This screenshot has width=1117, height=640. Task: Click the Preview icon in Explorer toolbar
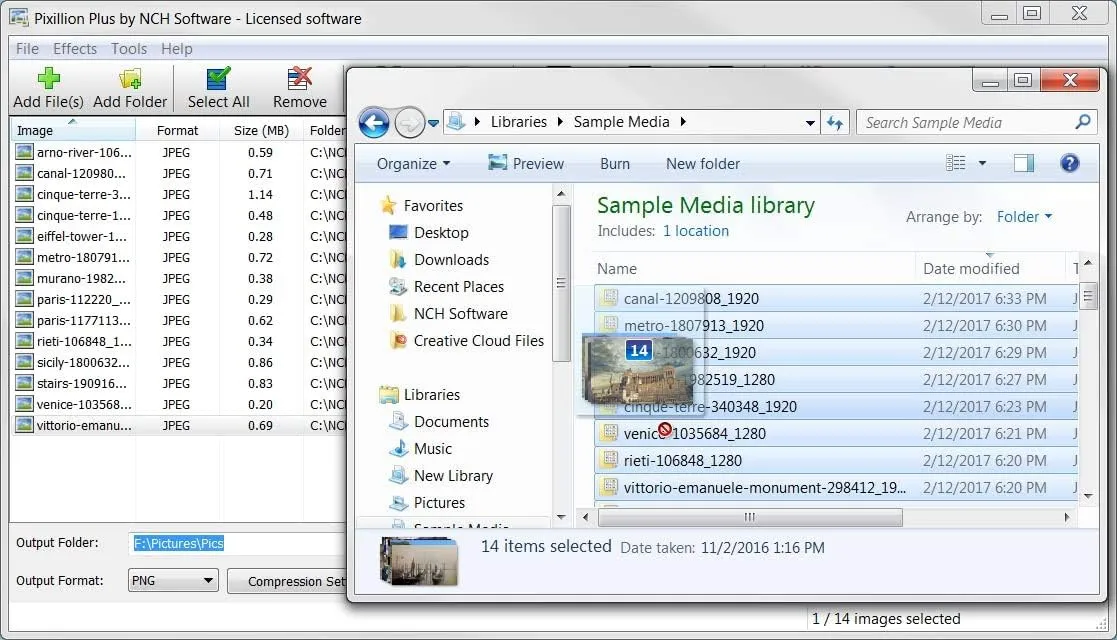point(497,163)
